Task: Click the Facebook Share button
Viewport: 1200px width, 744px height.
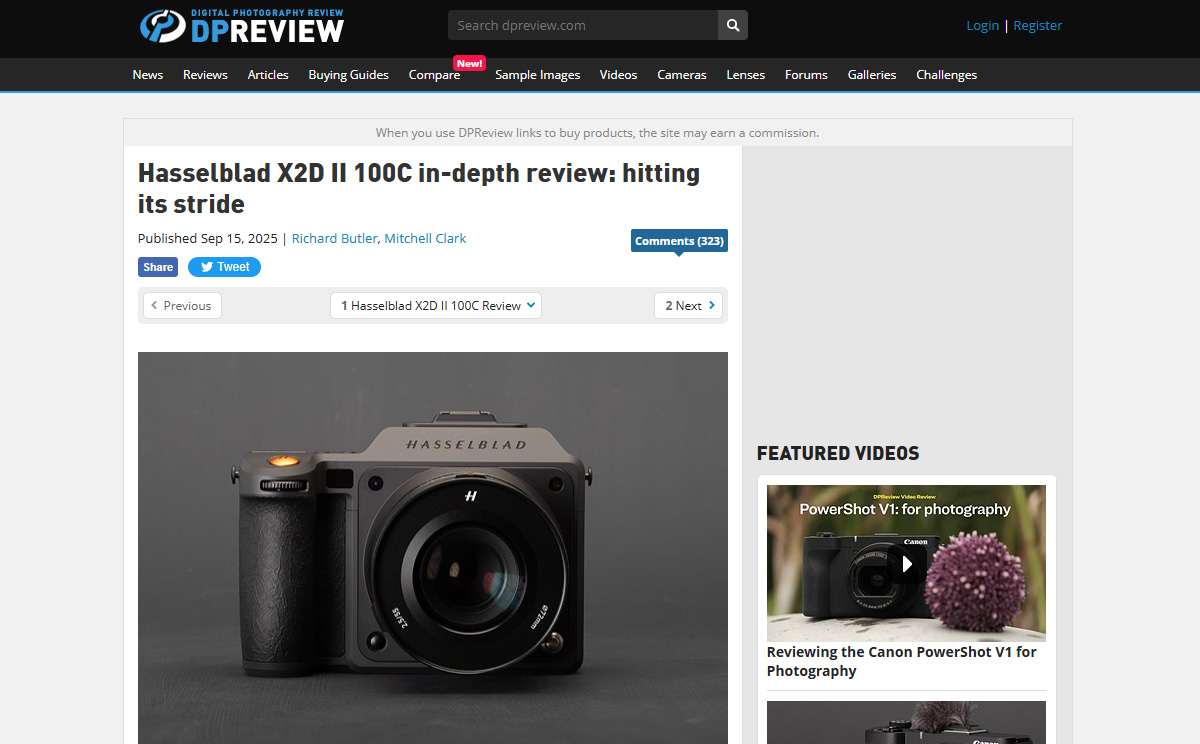Action: (x=158, y=267)
